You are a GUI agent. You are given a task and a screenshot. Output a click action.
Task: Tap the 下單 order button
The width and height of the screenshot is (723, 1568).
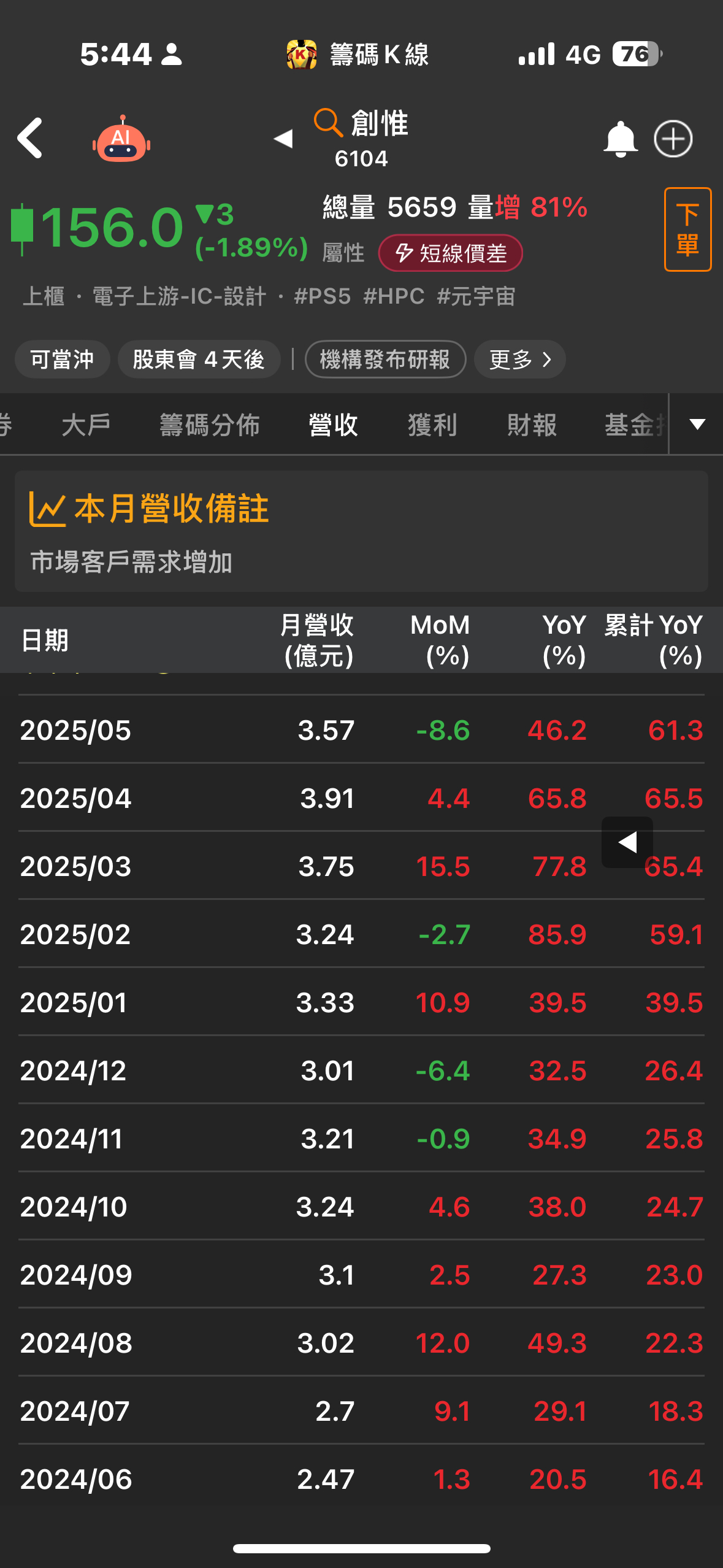point(687,229)
